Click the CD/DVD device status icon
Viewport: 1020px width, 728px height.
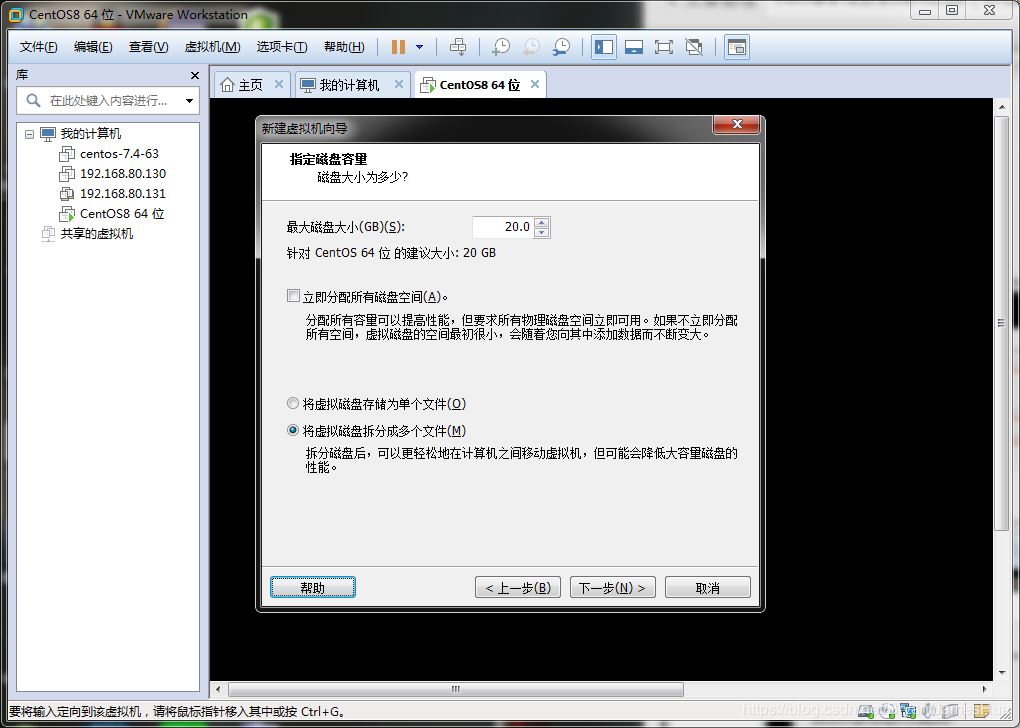pos(887,710)
